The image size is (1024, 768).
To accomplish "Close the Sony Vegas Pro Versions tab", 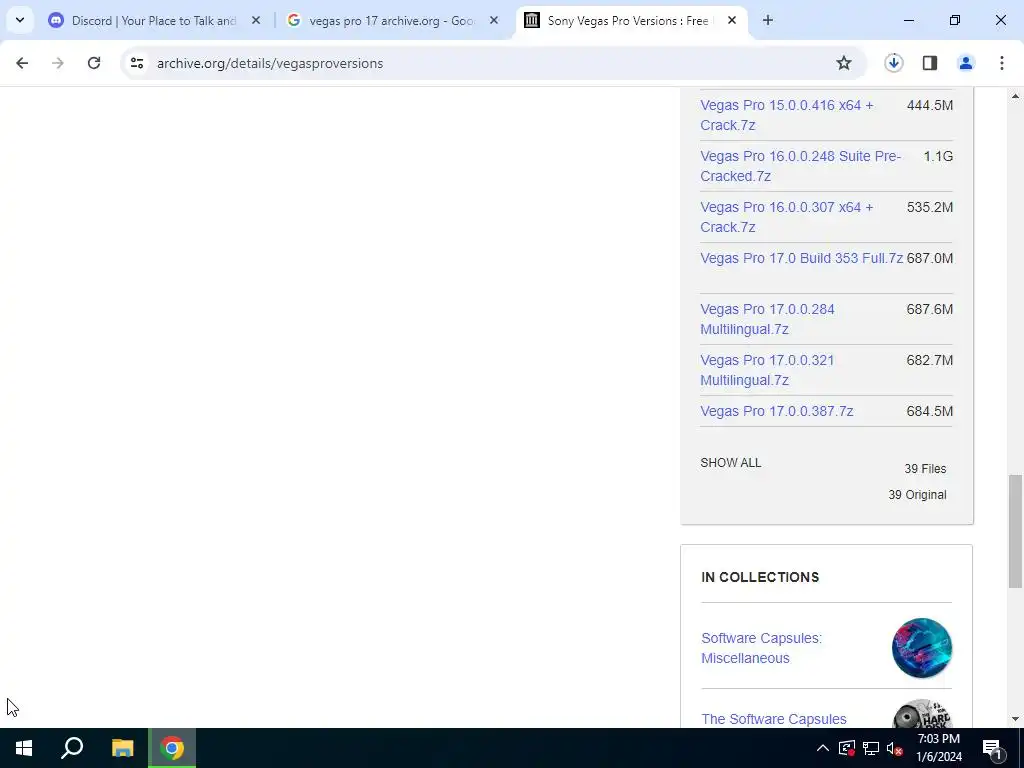I will pos(732,20).
